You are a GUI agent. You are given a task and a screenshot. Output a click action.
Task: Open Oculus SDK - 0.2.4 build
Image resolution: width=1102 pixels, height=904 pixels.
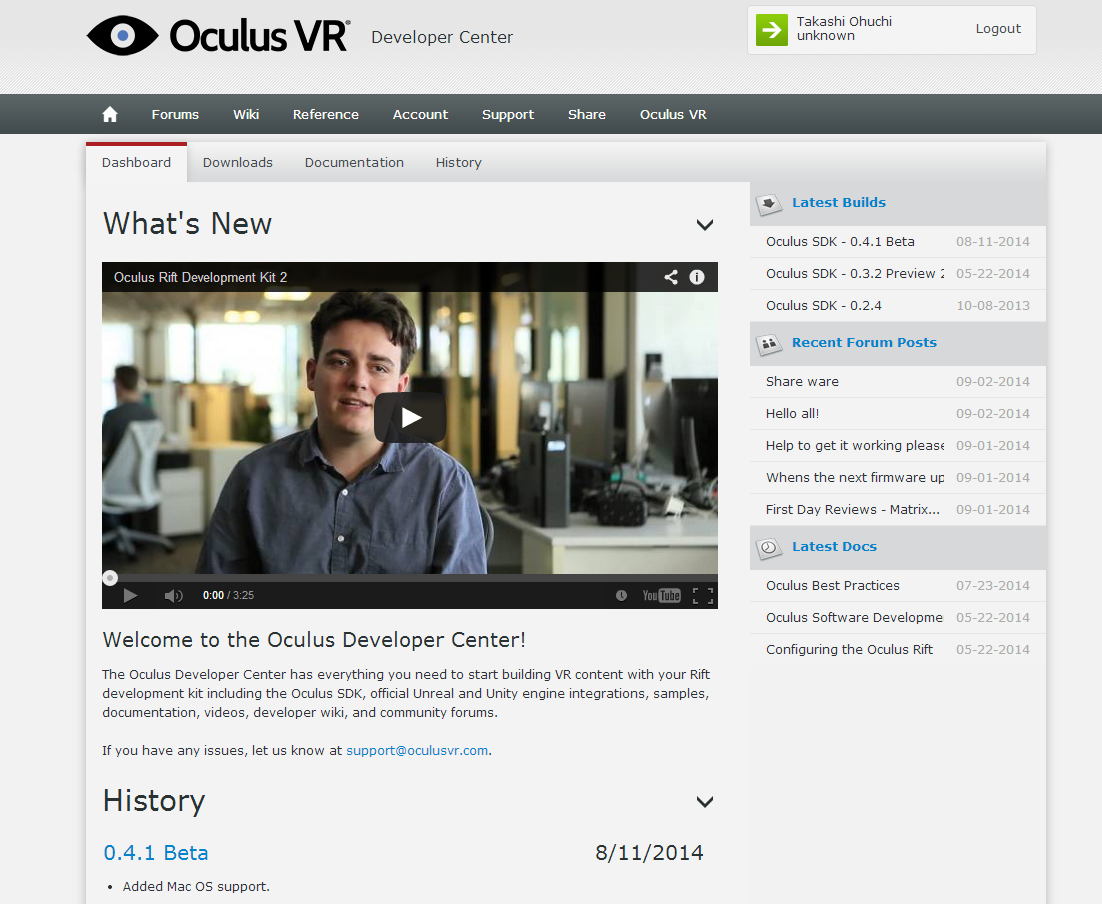tap(823, 306)
